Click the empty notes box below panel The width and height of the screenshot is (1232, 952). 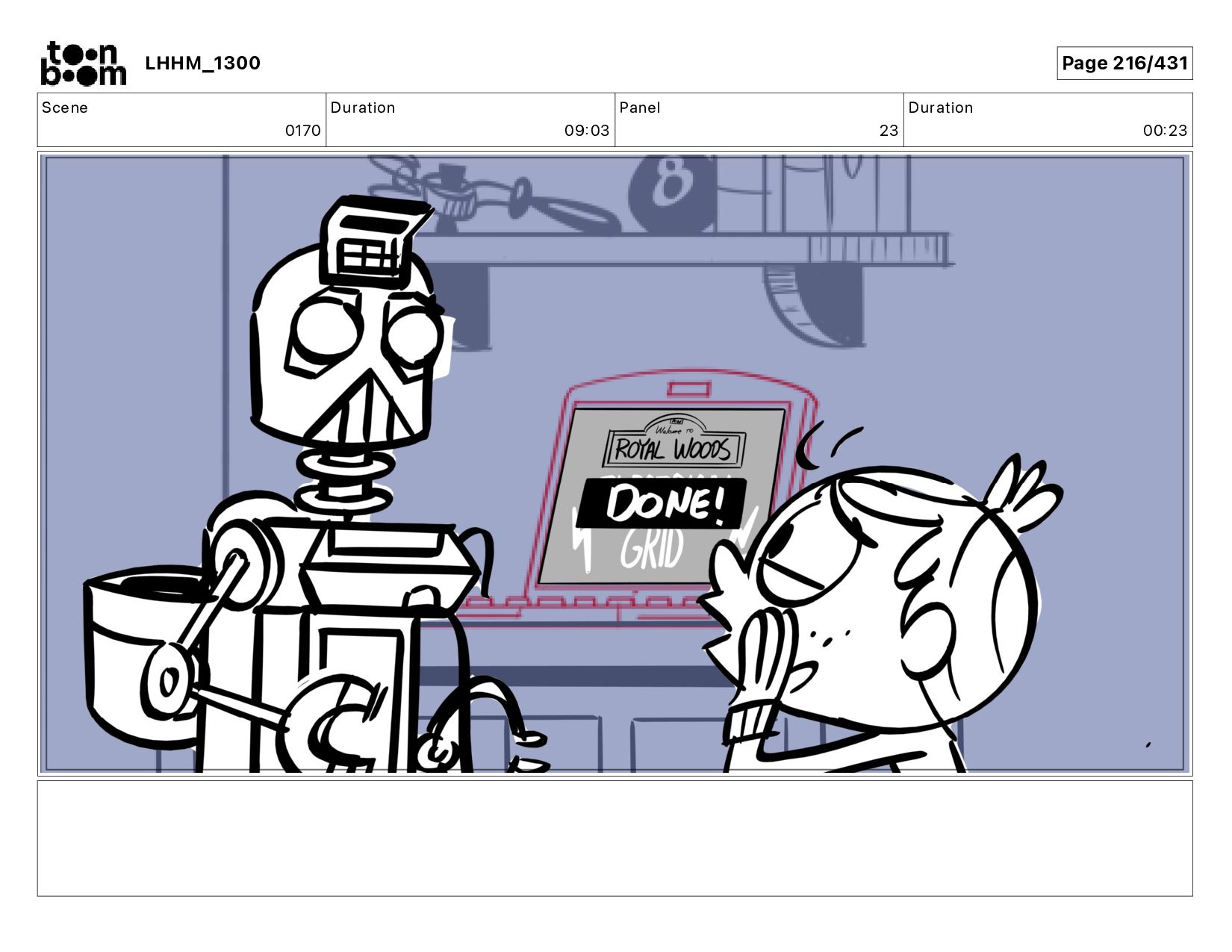point(615,838)
